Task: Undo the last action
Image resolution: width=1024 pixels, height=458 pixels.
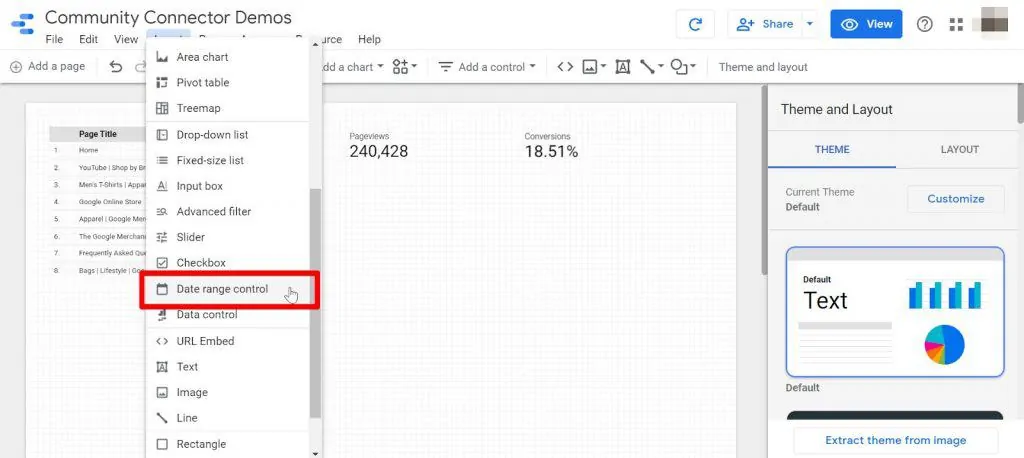Action: tap(116, 67)
